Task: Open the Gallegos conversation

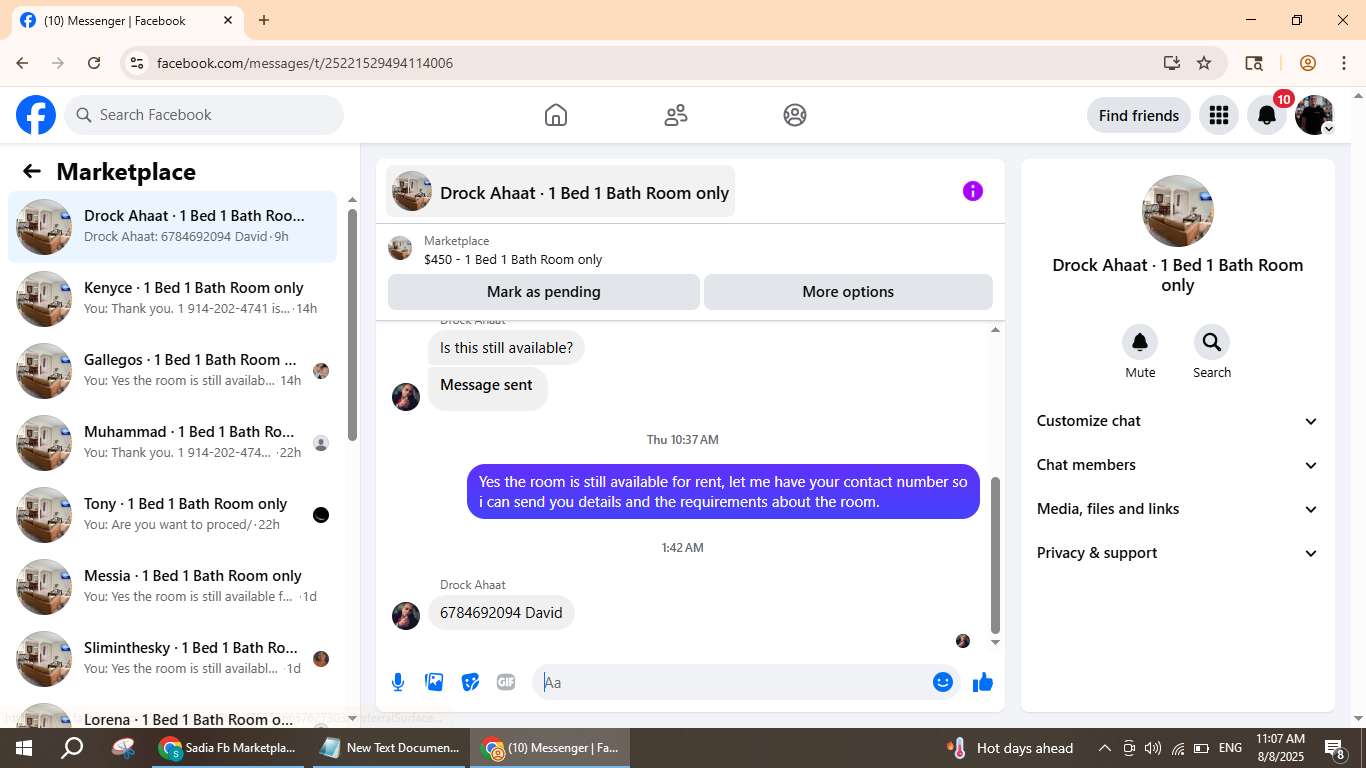Action: pos(172,371)
